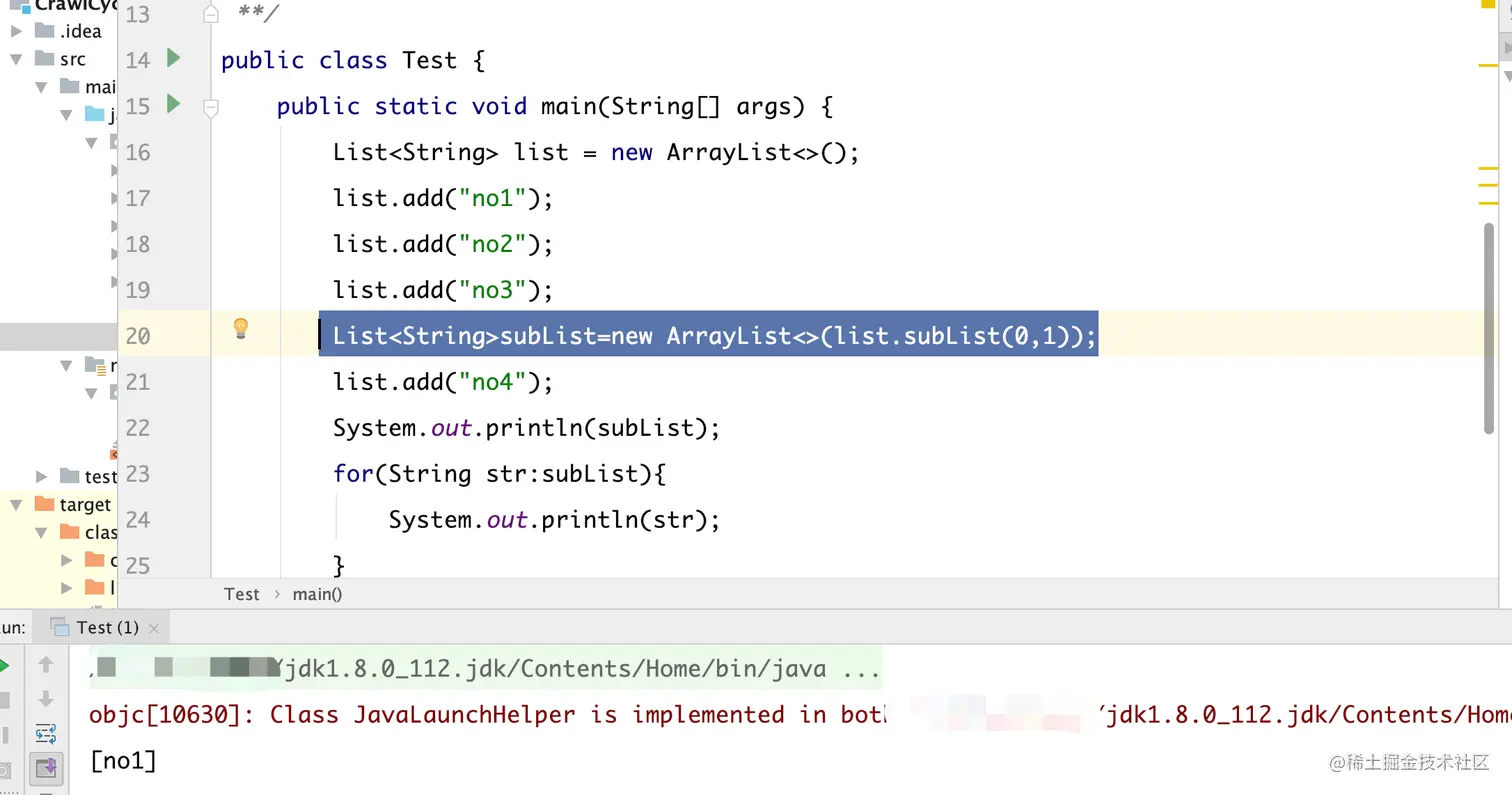Click System.out.println(subList); line

coord(527,428)
